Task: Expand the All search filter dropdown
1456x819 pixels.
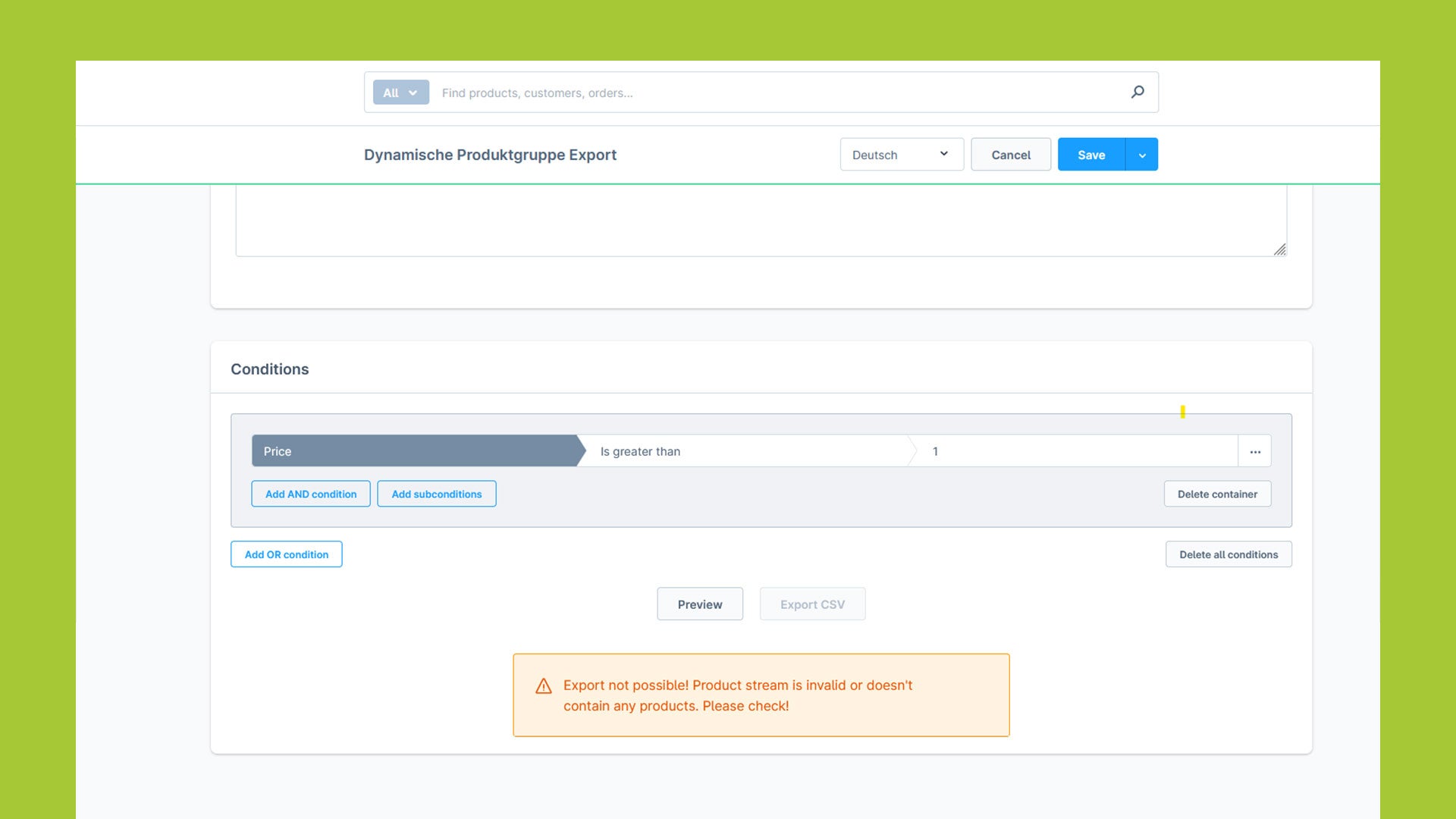Action: [x=399, y=91]
